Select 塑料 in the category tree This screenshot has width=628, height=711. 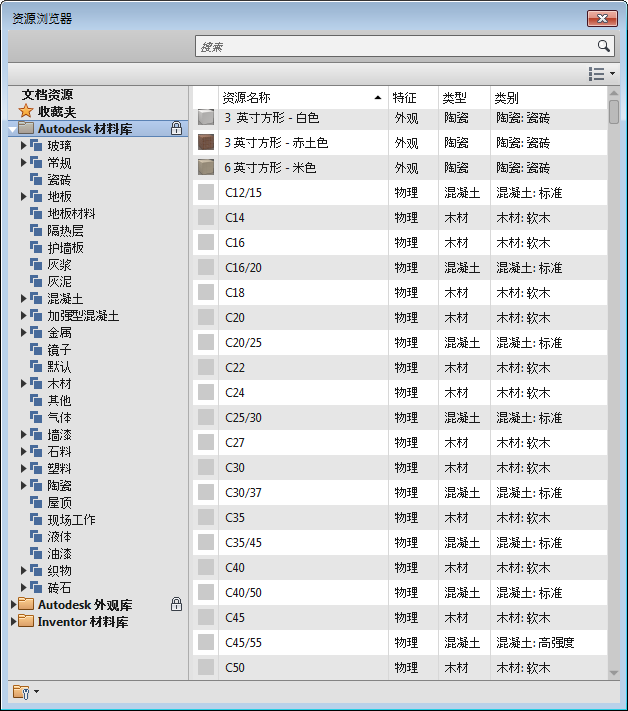[x=59, y=468]
